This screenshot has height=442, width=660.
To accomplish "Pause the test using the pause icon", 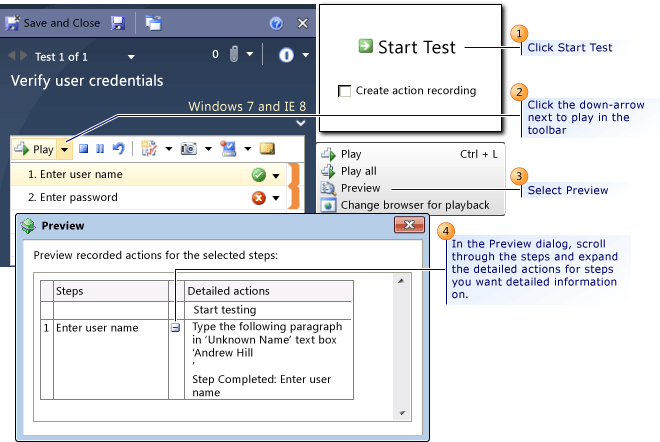I will click(100, 149).
